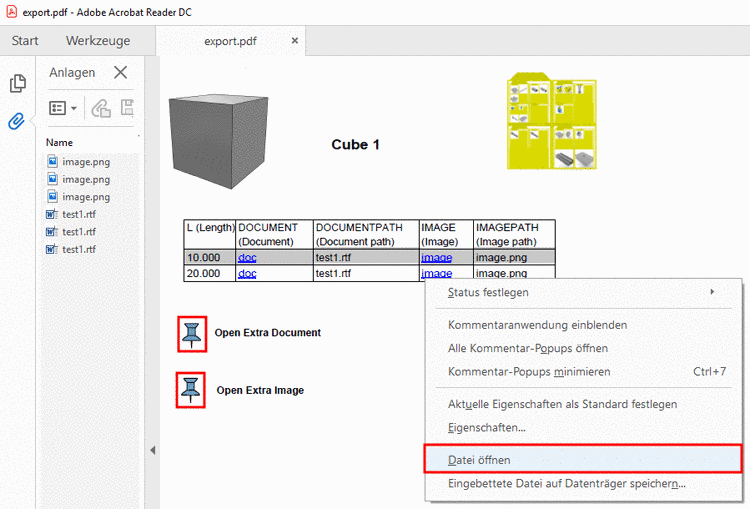
Task: Click test1.rtf cell in 10.000 row
Action: point(366,257)
